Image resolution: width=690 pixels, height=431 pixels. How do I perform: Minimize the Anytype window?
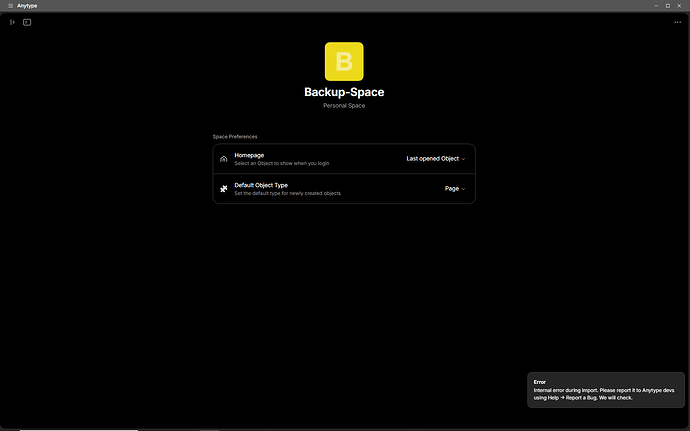[x=656, y=6]
